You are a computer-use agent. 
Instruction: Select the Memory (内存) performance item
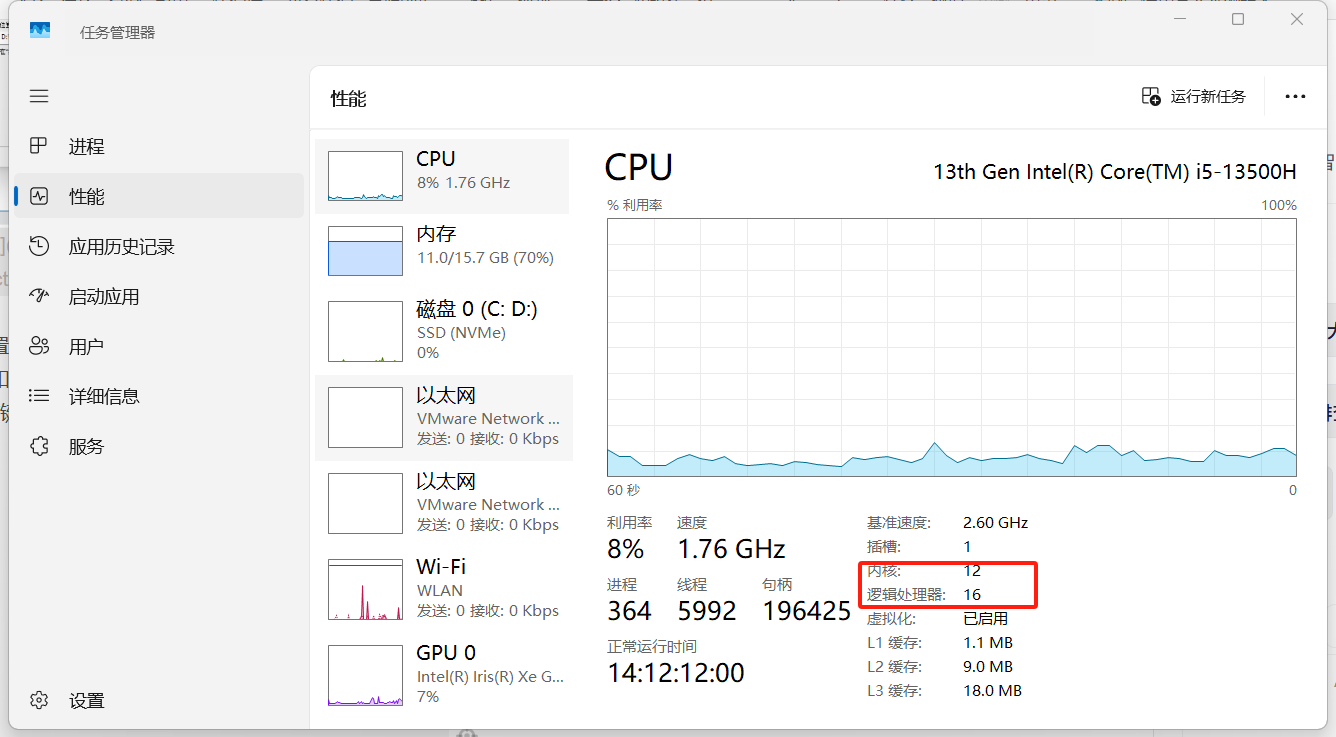point(442,250)
